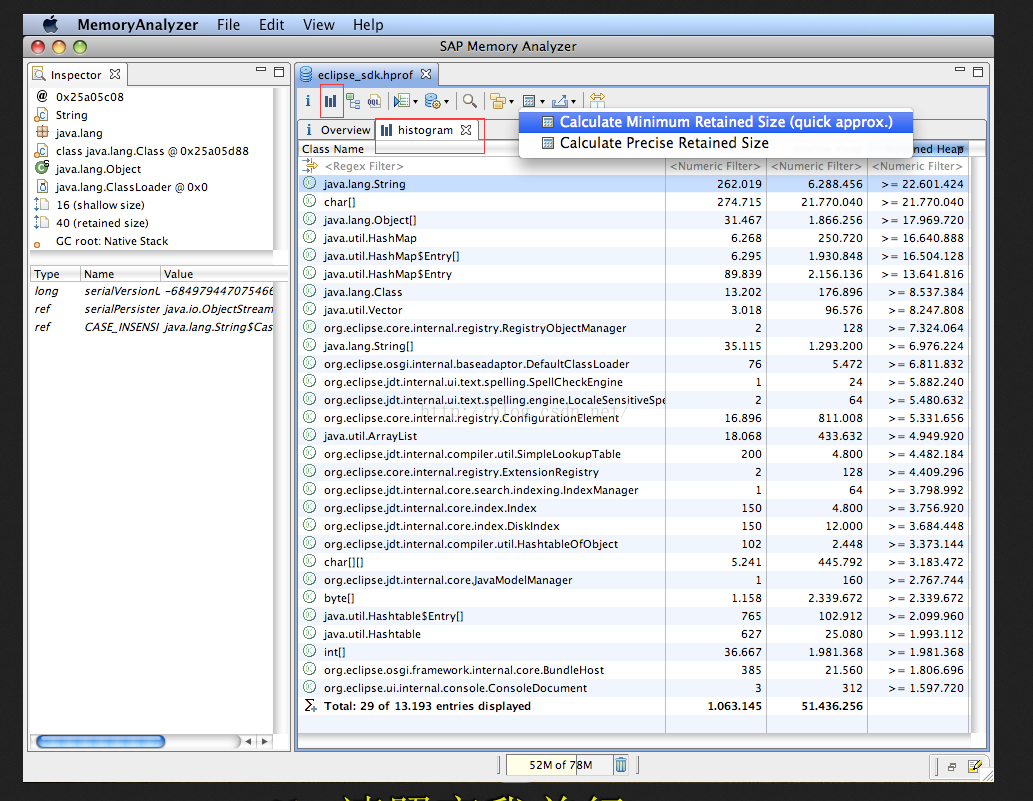Click the histogram toolbar icon
Image resolution: width=1033 pixels, height=801 pixels.
click(x=331, y=101)
